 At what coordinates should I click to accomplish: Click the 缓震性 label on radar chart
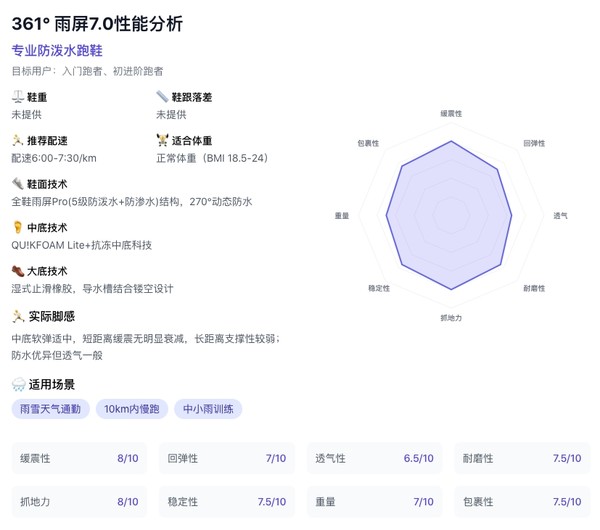coord(451,113)
